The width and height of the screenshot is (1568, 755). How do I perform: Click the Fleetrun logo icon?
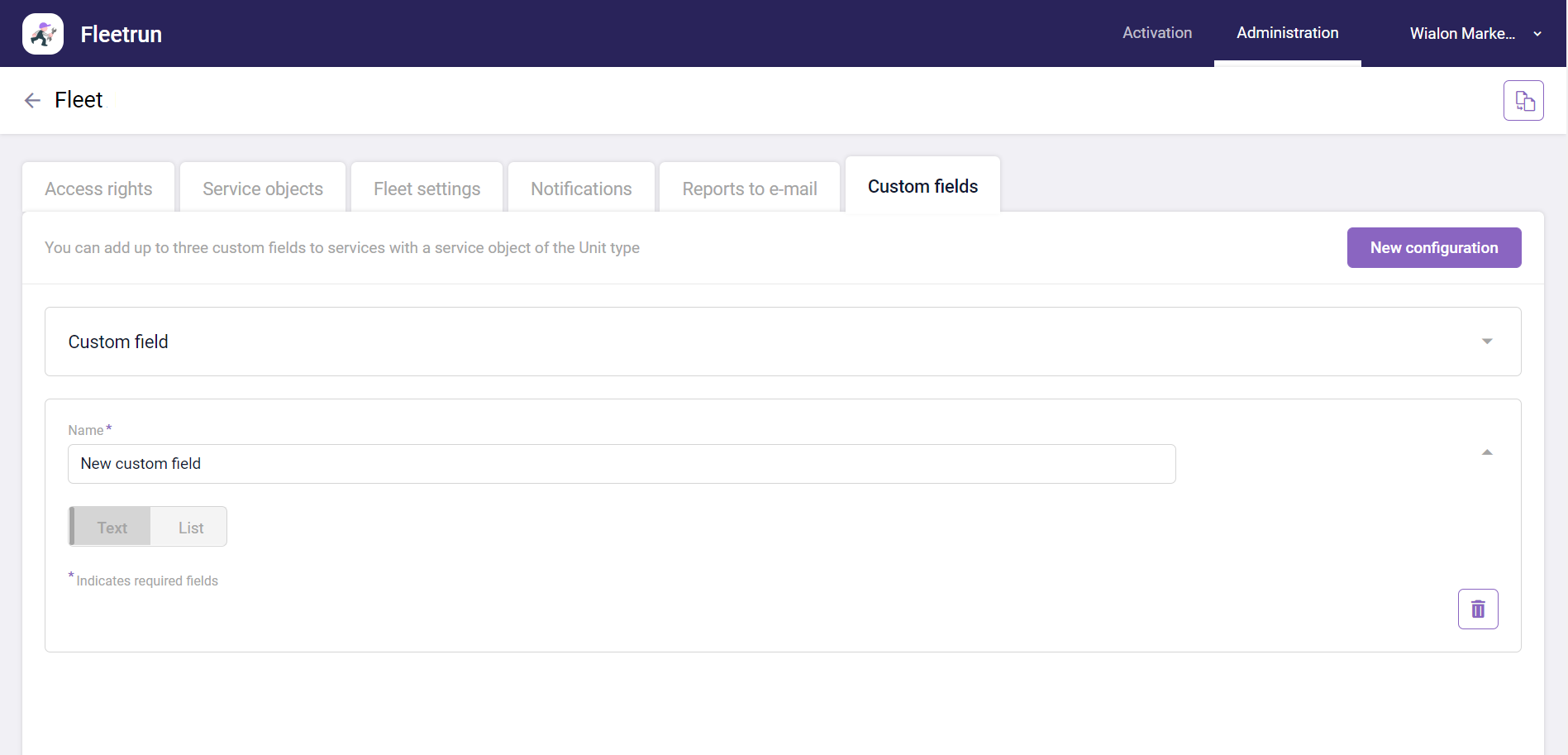43,34
